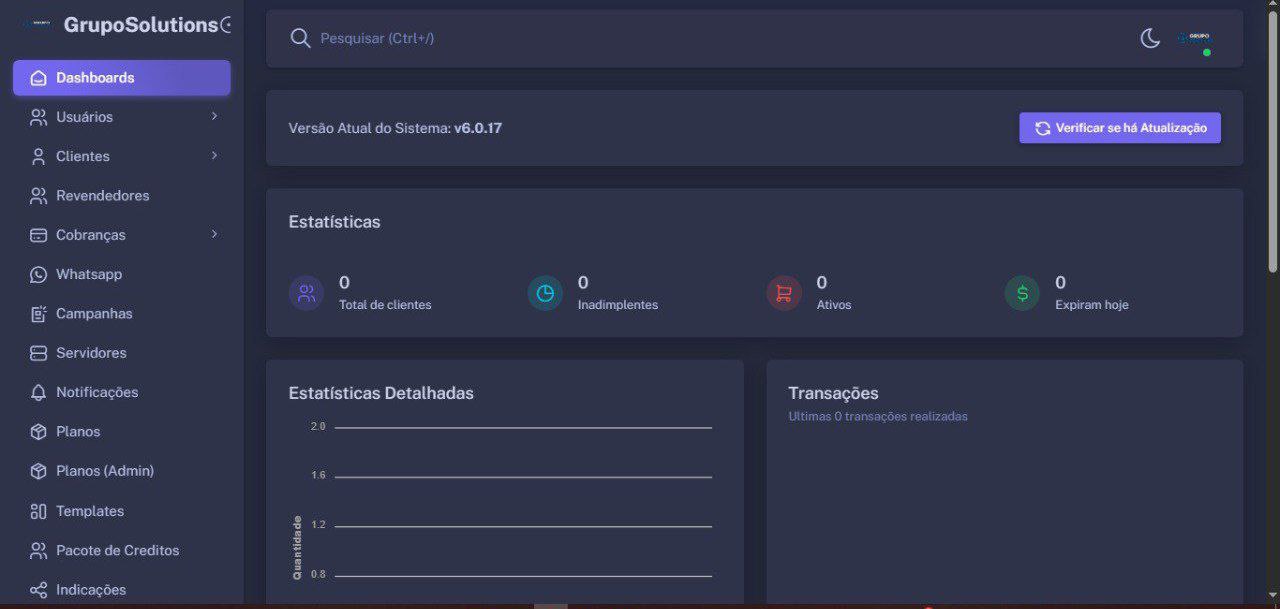Click the search magnifier icon
This screenshot has width=1280, height=609.
point(300,38)
